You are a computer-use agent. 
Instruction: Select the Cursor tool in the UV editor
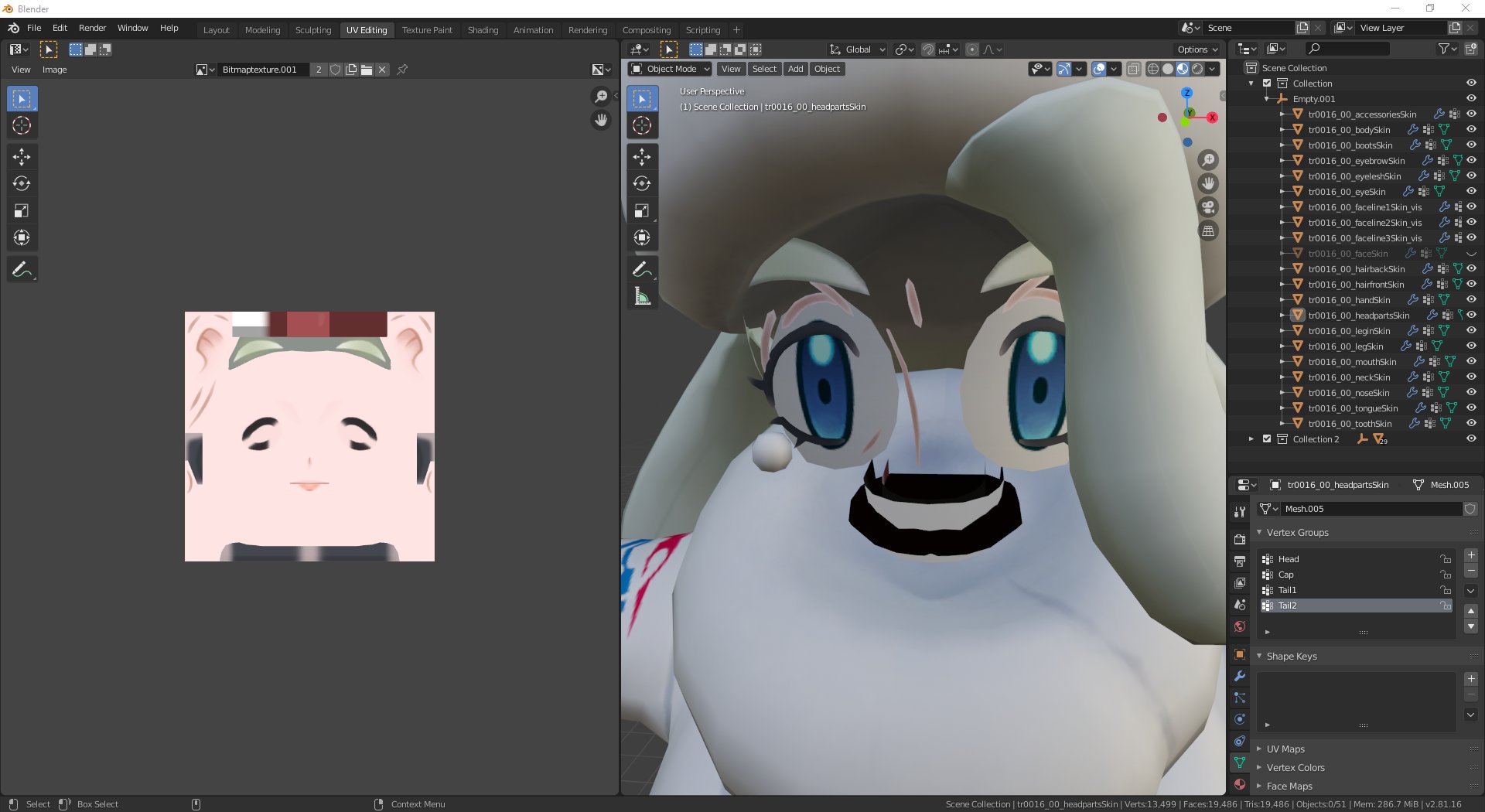[22, 125]
